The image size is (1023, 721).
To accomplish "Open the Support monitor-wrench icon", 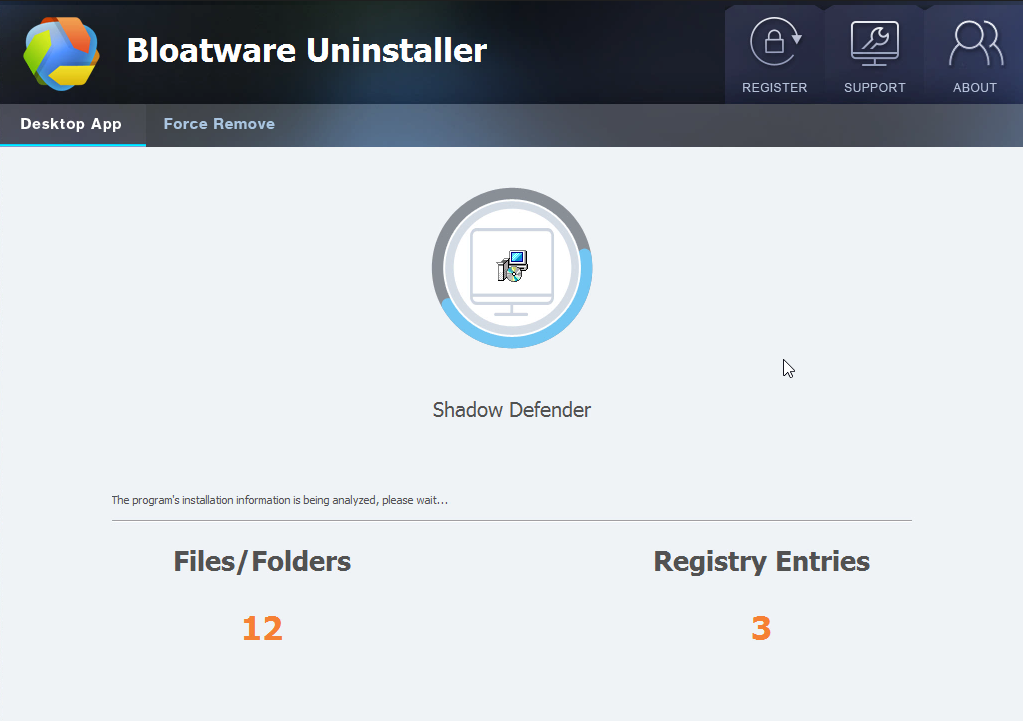I will [x=875, y=43].
